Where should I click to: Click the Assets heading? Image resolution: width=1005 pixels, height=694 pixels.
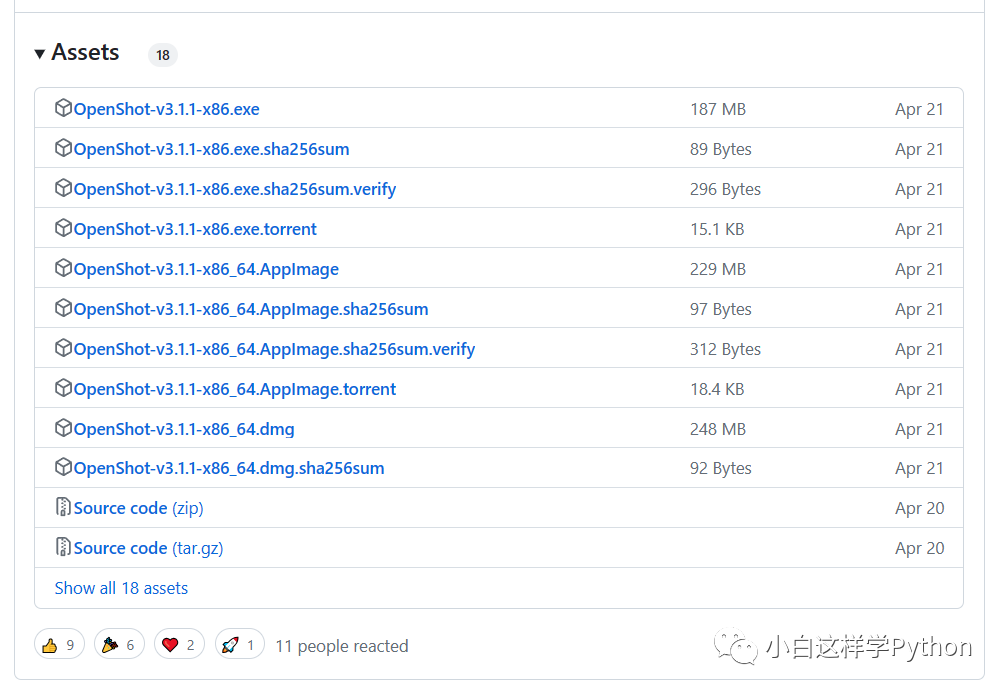tap(85, 53)
